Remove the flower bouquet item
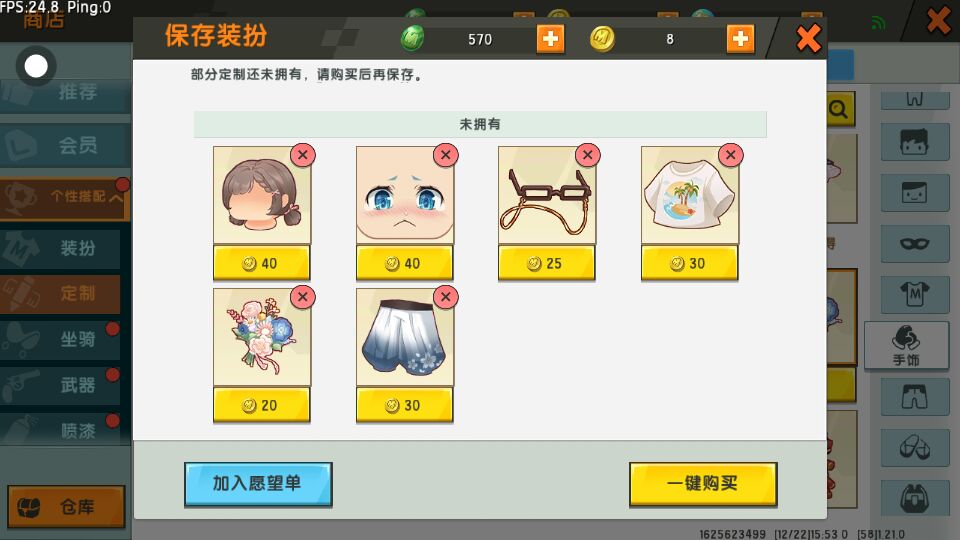 click(302, 298)
